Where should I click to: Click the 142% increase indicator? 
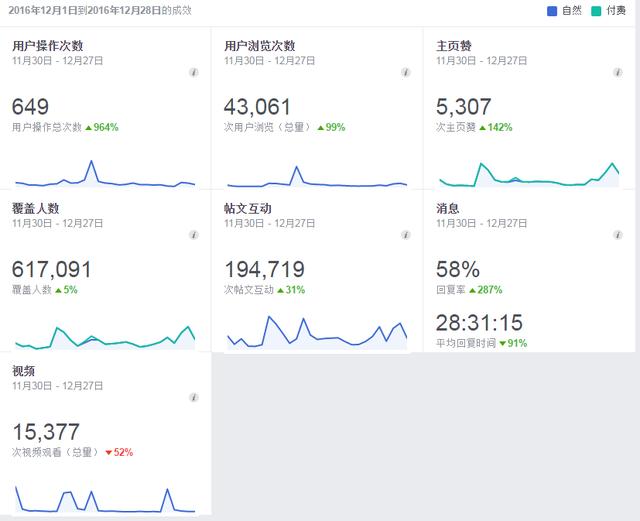coord(496,127)
